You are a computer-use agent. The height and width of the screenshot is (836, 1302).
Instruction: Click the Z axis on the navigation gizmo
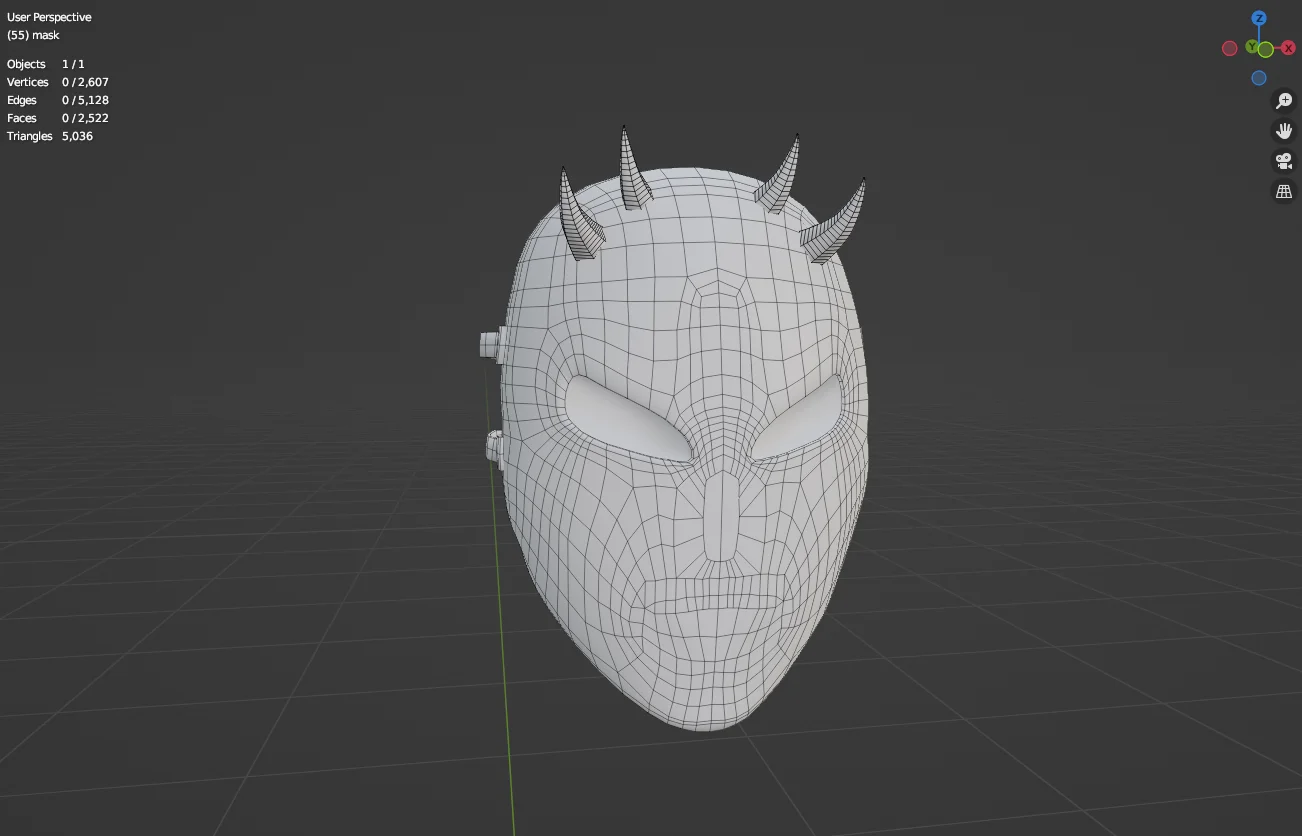[1259, 17]
